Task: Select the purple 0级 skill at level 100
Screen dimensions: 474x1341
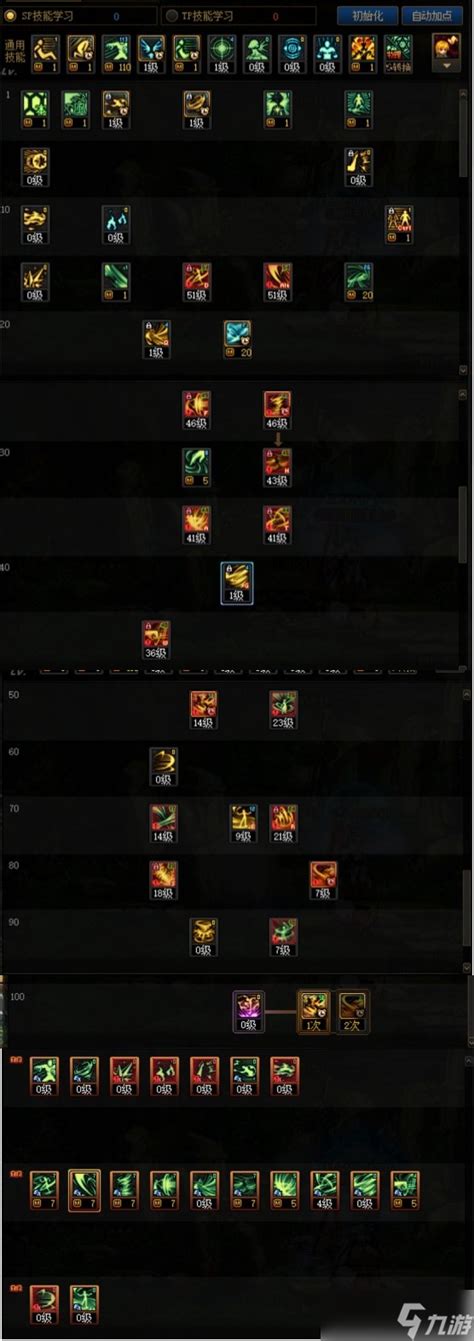Action: (x=248, y=1011)
